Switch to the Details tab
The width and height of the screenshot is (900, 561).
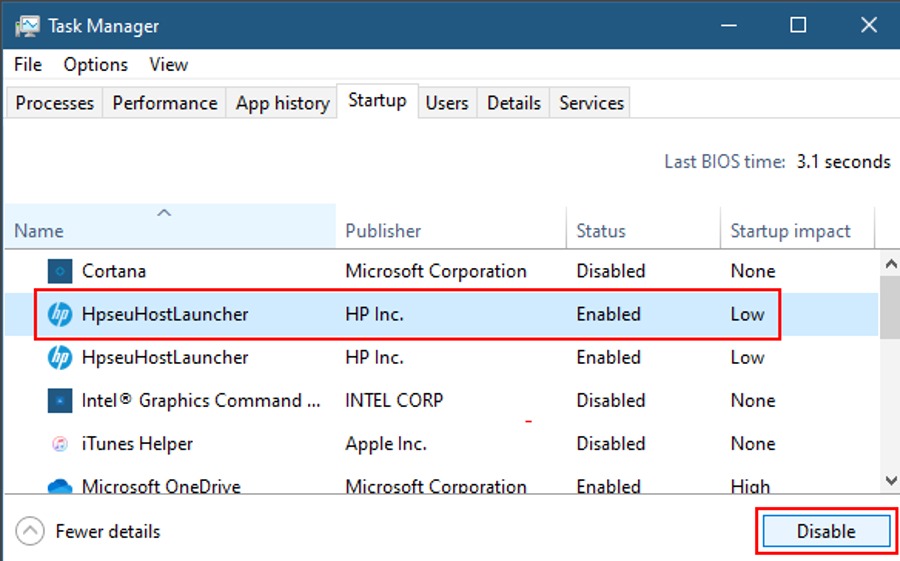514,103
